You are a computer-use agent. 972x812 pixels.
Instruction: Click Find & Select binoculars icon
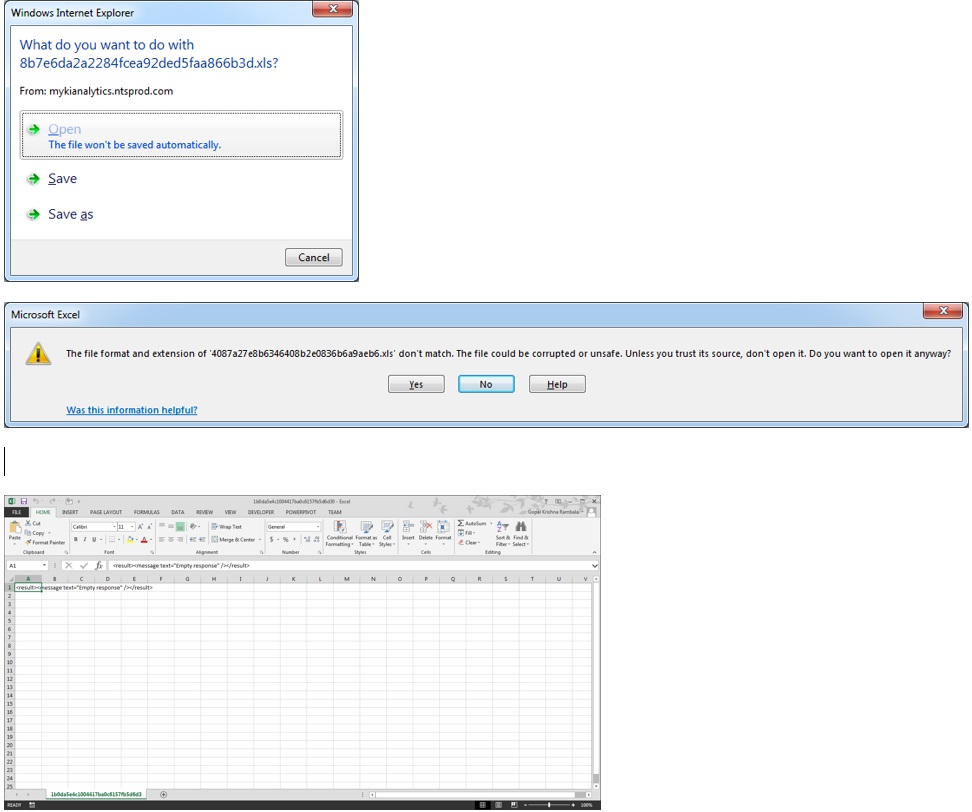coord(521,527)
